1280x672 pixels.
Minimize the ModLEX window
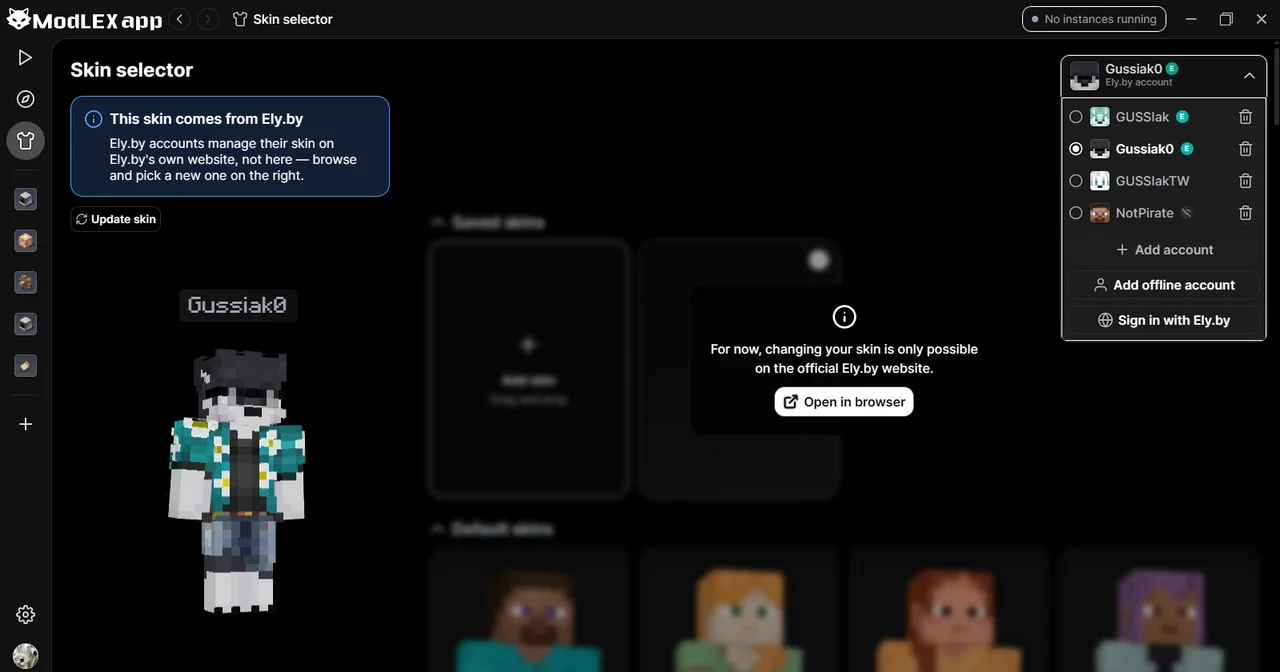pos(1191,19)
